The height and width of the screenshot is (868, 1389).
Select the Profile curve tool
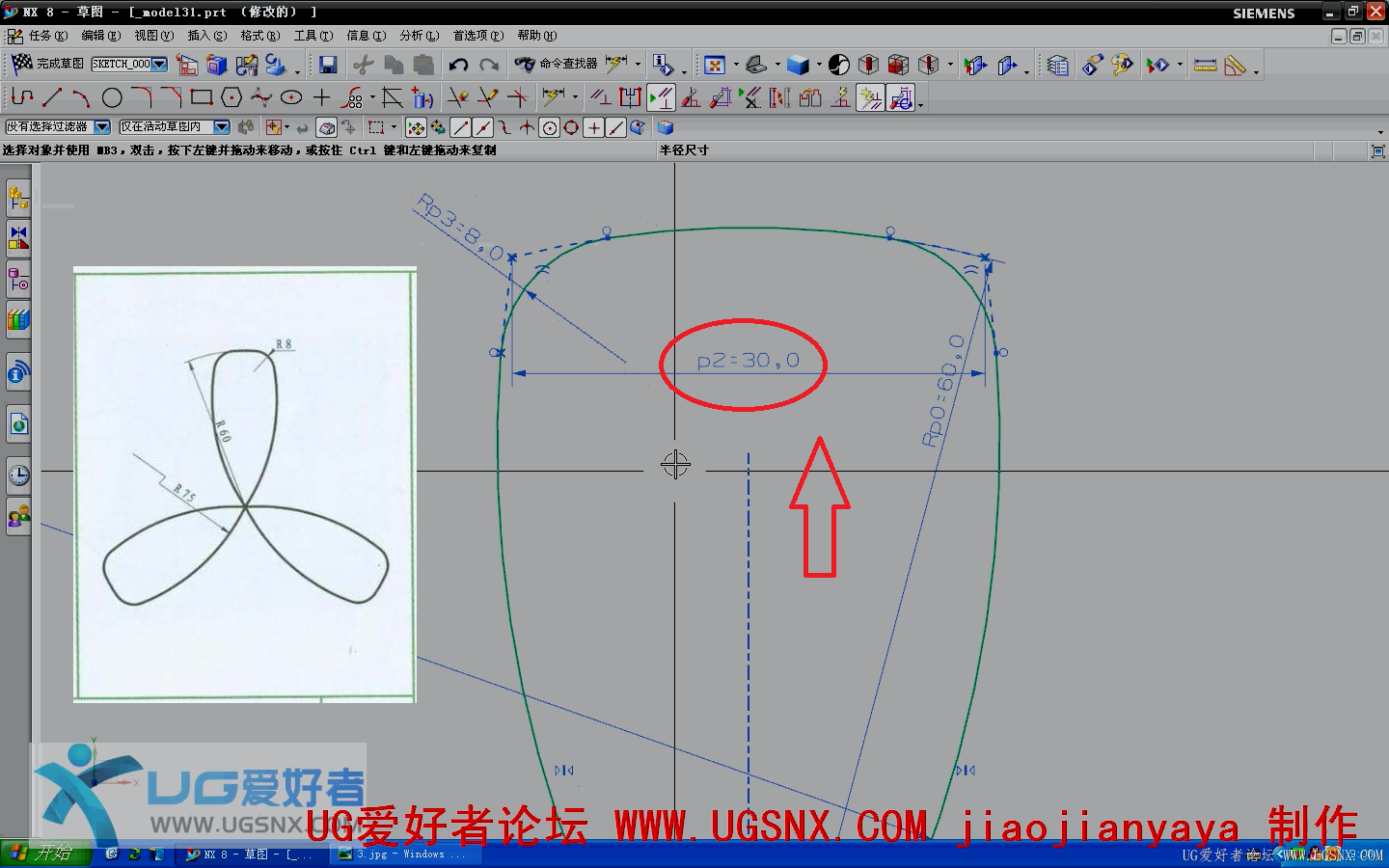(x=22, y=97)
